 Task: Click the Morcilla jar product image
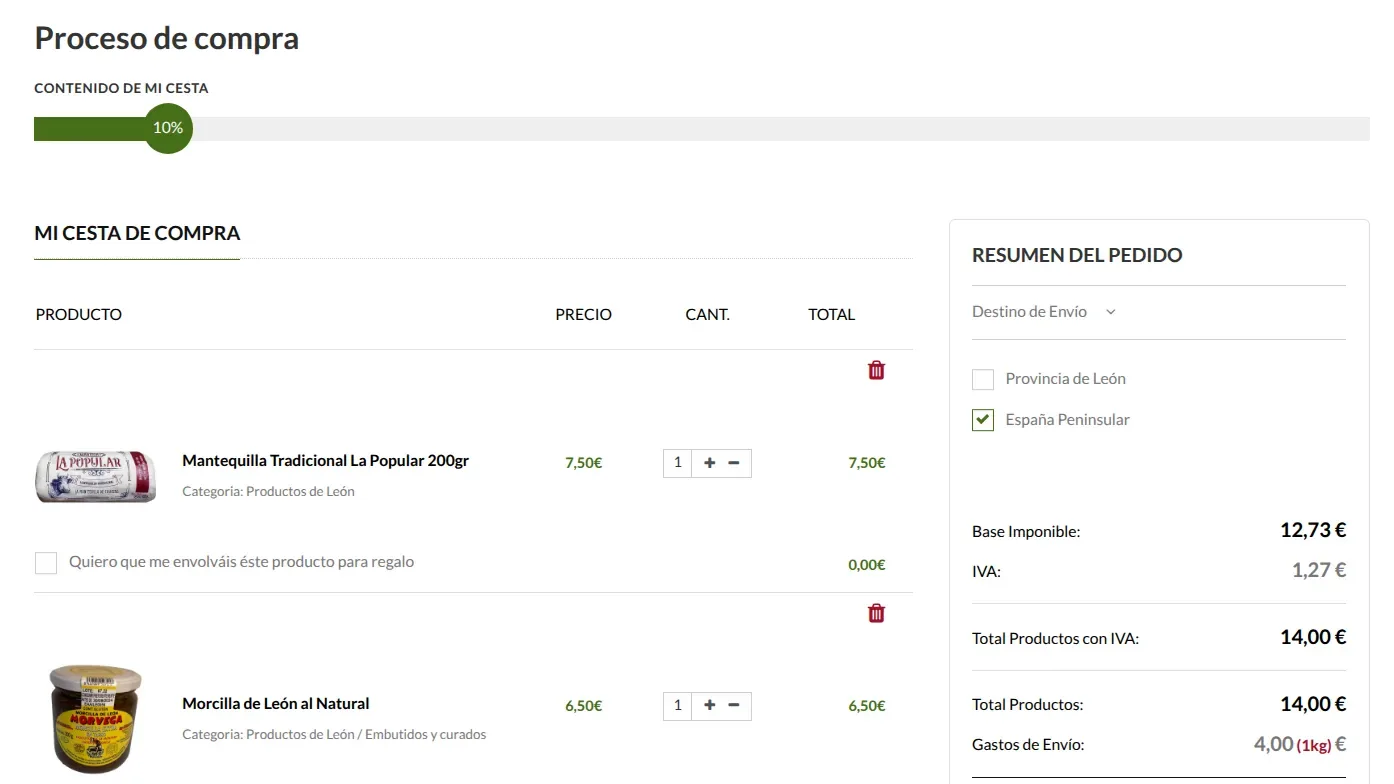click(96, 720)
